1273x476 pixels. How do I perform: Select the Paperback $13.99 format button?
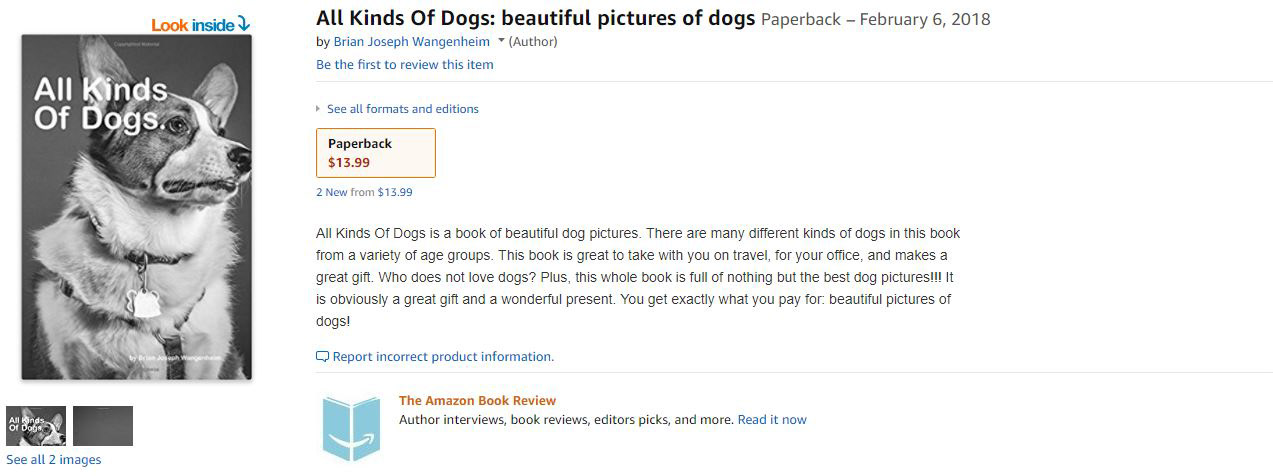click(x=376, y=153)
